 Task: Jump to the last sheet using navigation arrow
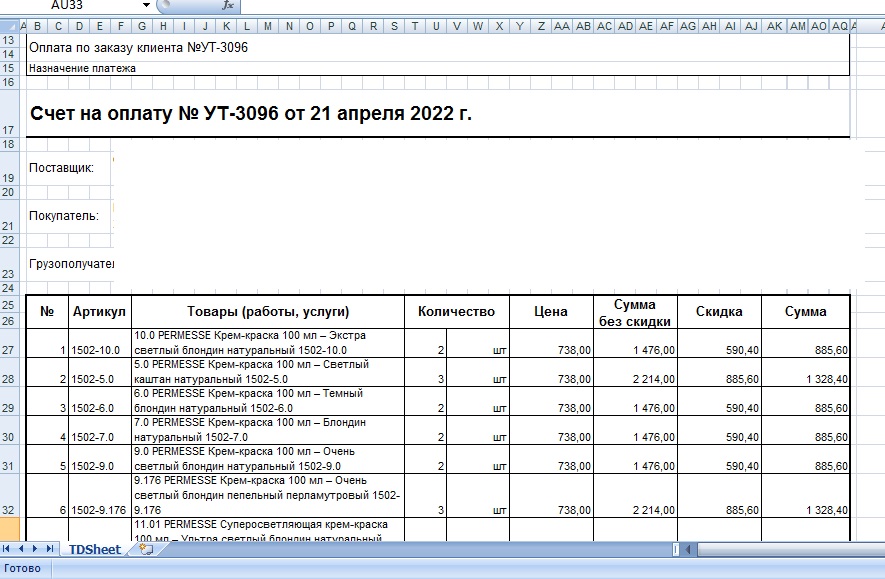point(51,549)
